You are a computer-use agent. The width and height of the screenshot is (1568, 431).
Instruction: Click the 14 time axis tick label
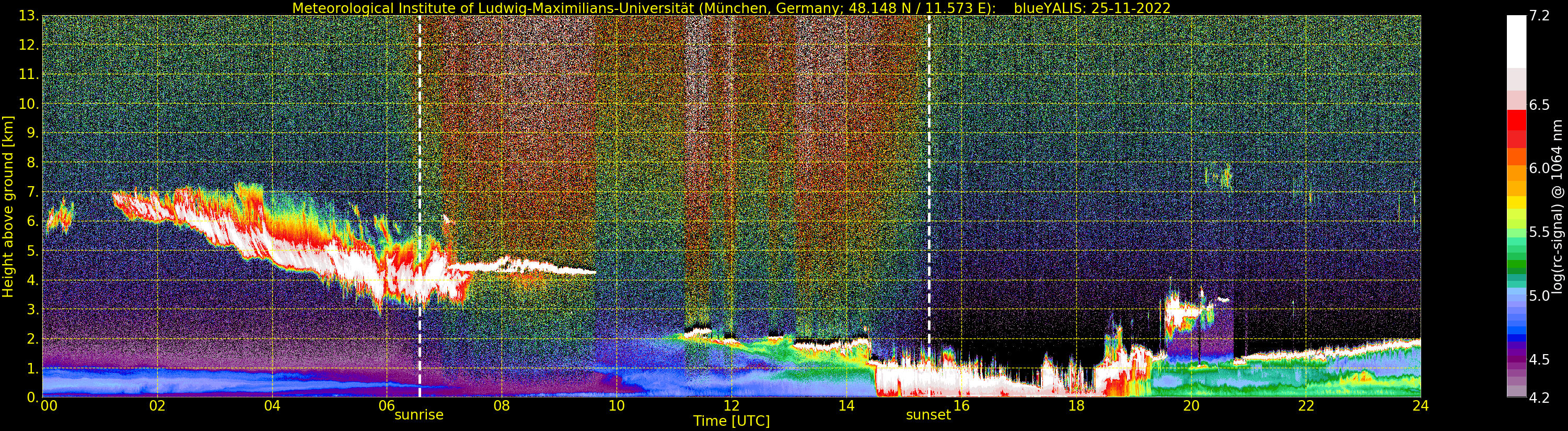(x=846, y=406)
